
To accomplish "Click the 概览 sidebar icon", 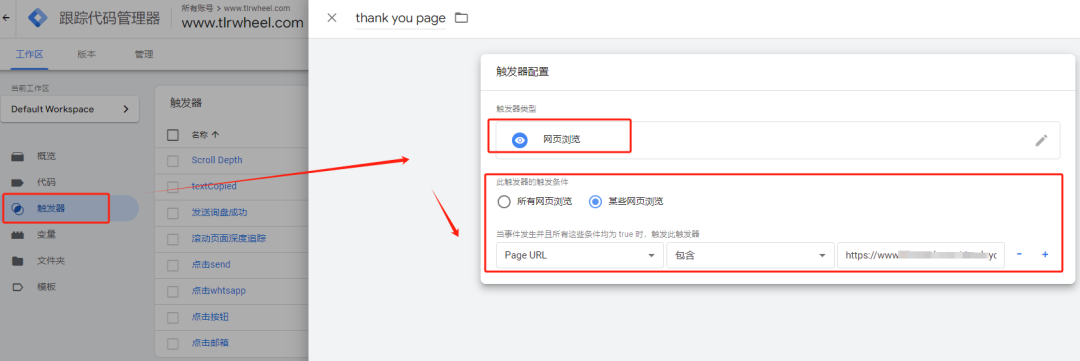I will pyautogui.click(x=18, y=156).
